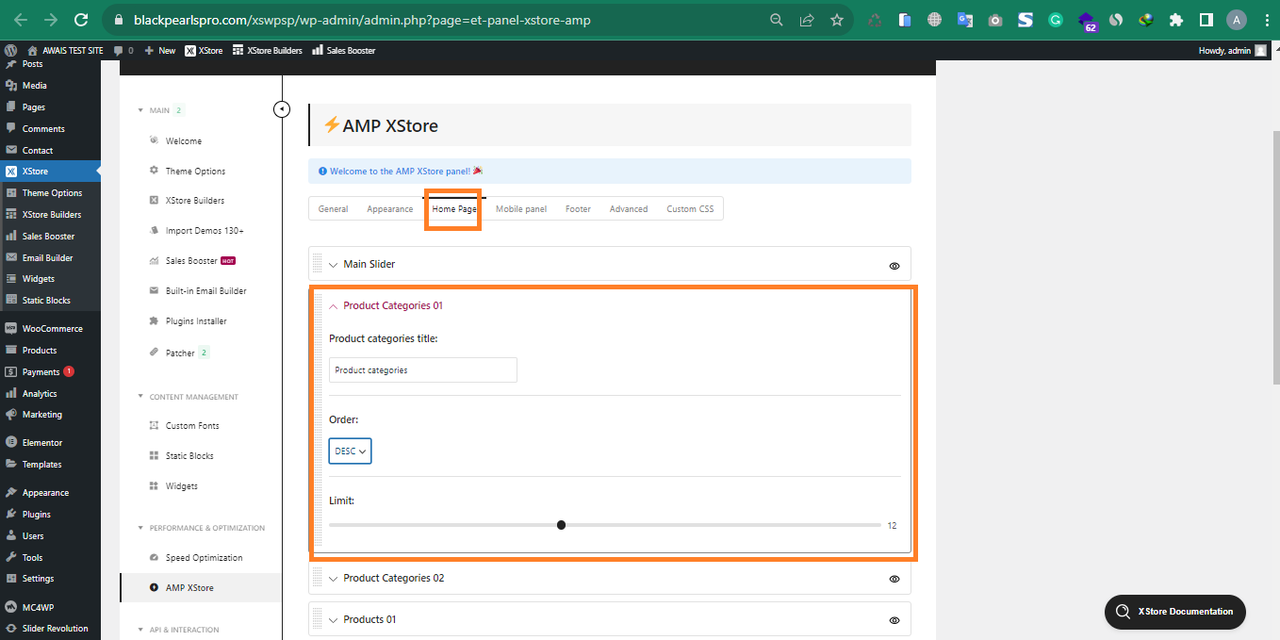Toggle visibility of Product Categories 02
This screenshot has height=640, width=1280.
tap(894, 579)
